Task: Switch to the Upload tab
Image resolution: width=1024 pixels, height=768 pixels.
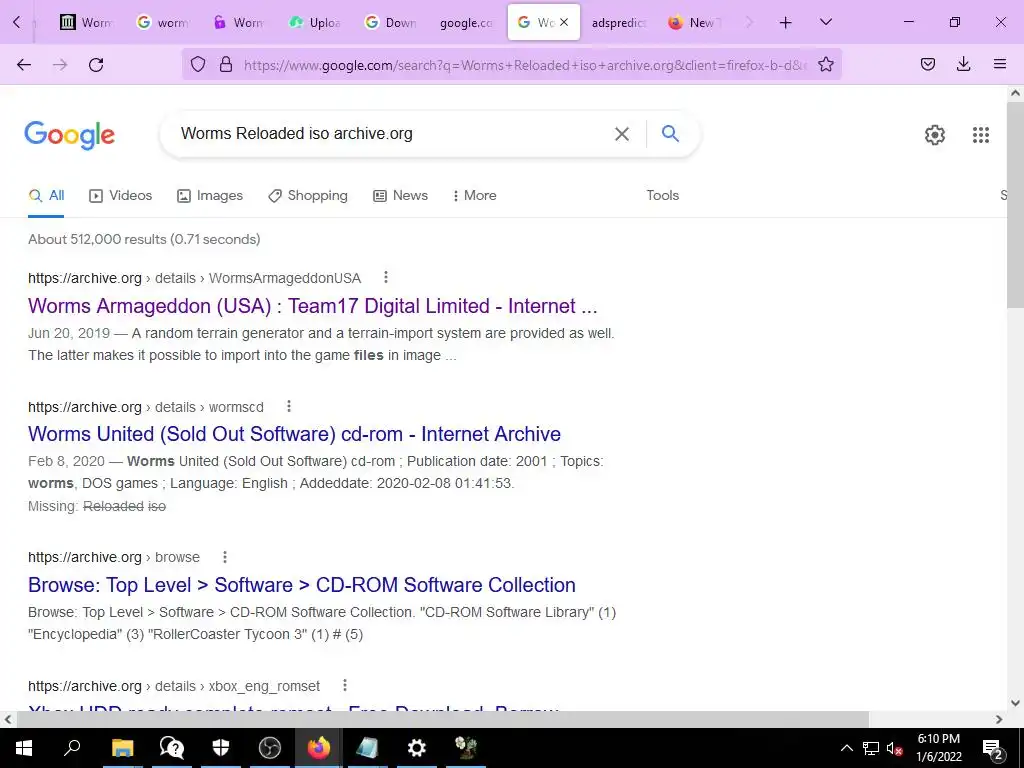Action: tap(315, 22)
